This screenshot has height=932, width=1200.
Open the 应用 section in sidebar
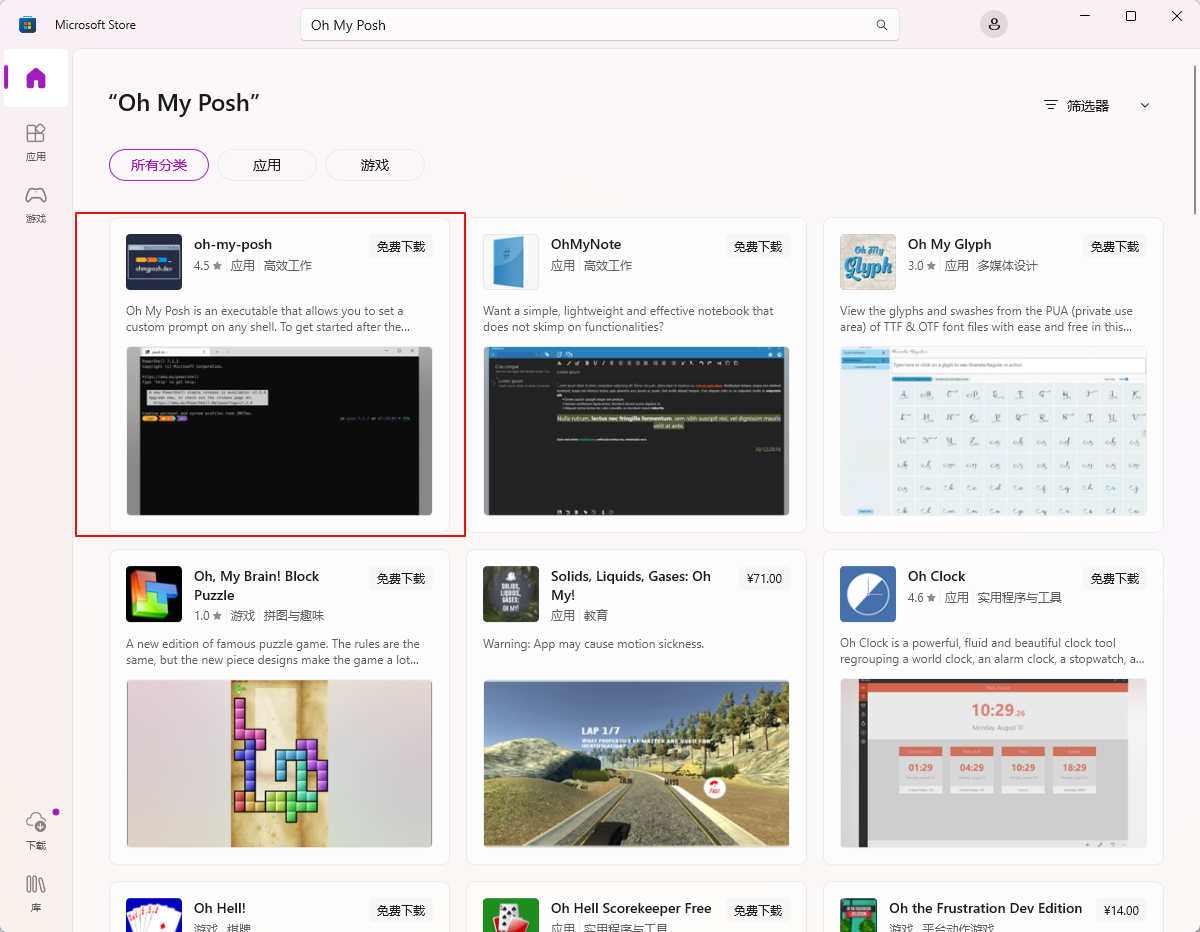tap(36, 142)
